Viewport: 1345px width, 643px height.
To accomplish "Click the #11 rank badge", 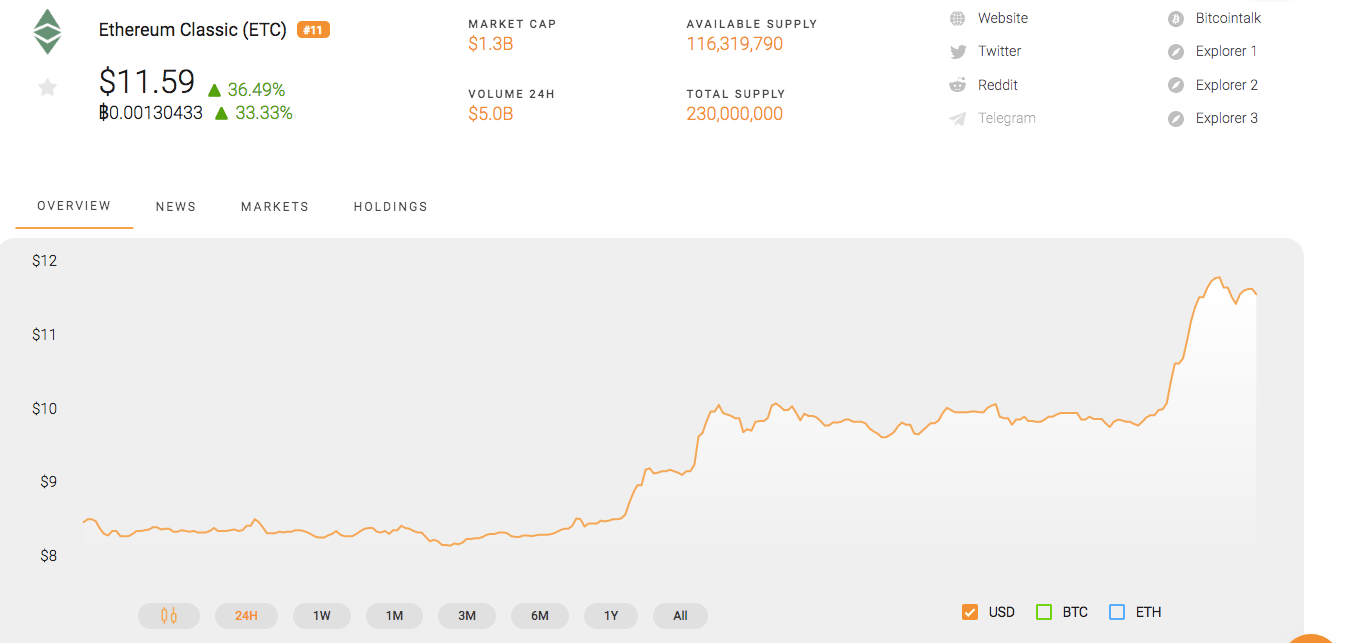I will [x=313, y=30].
